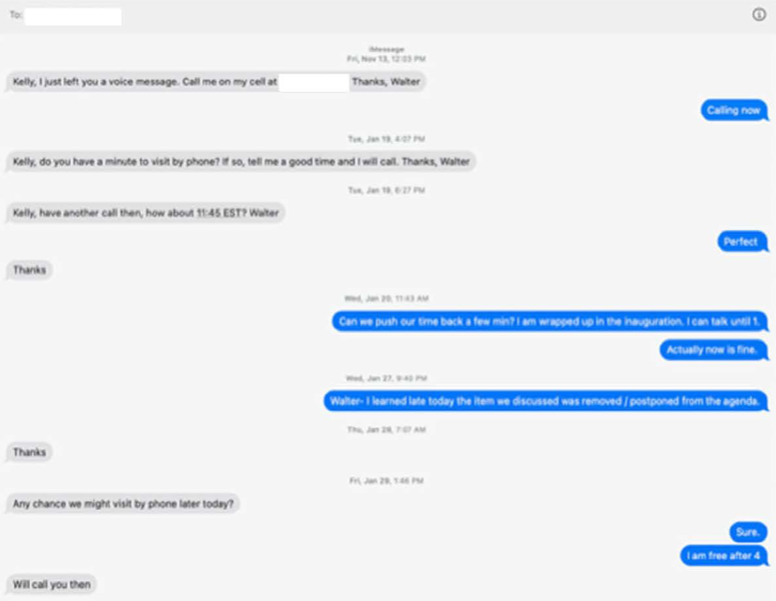Click the To: recipient field
Image resolution: width=776 pixels, height=601 pixels.
tap(73, 16)
